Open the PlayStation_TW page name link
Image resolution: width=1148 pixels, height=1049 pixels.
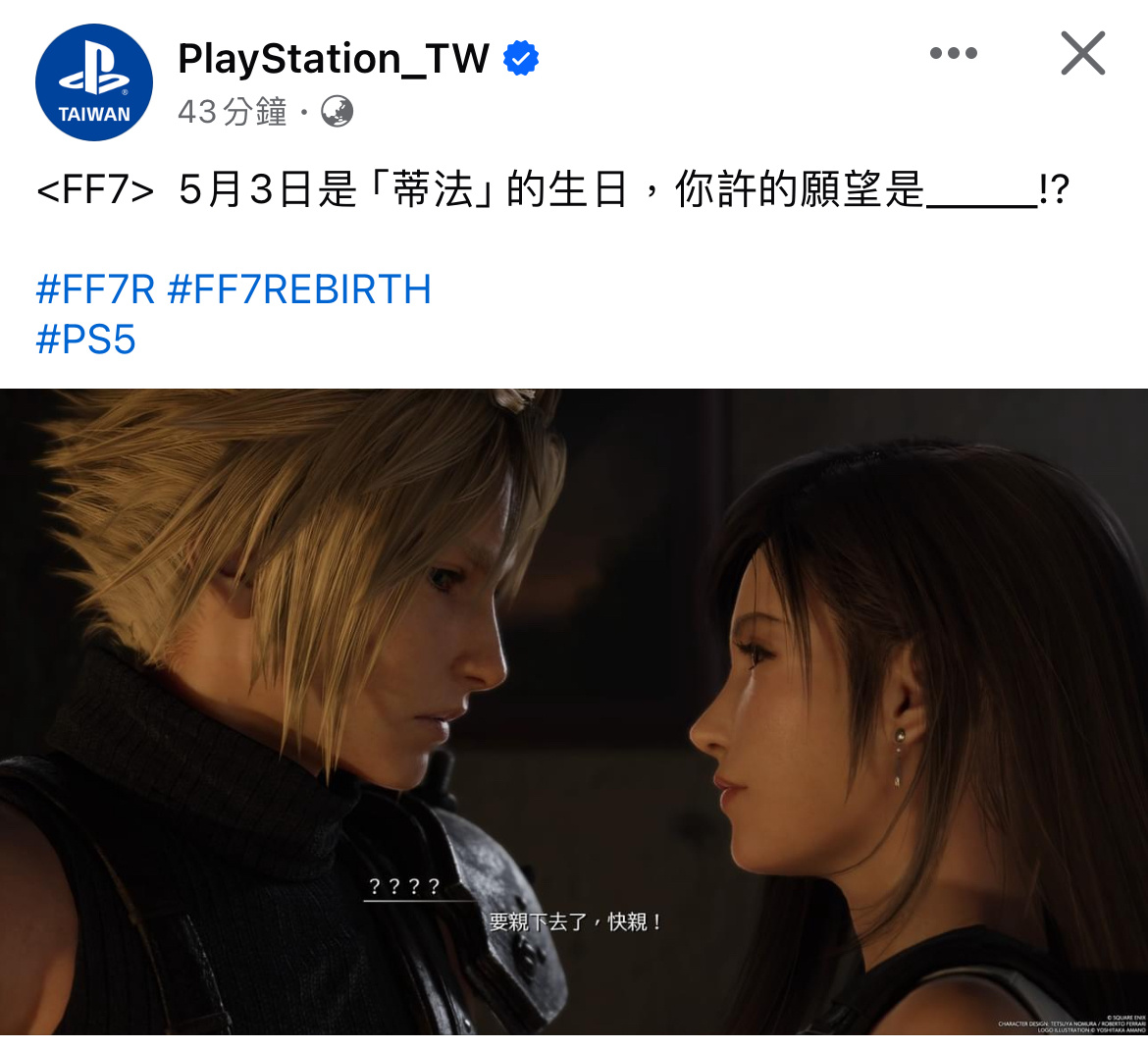[x=334, y=59]
